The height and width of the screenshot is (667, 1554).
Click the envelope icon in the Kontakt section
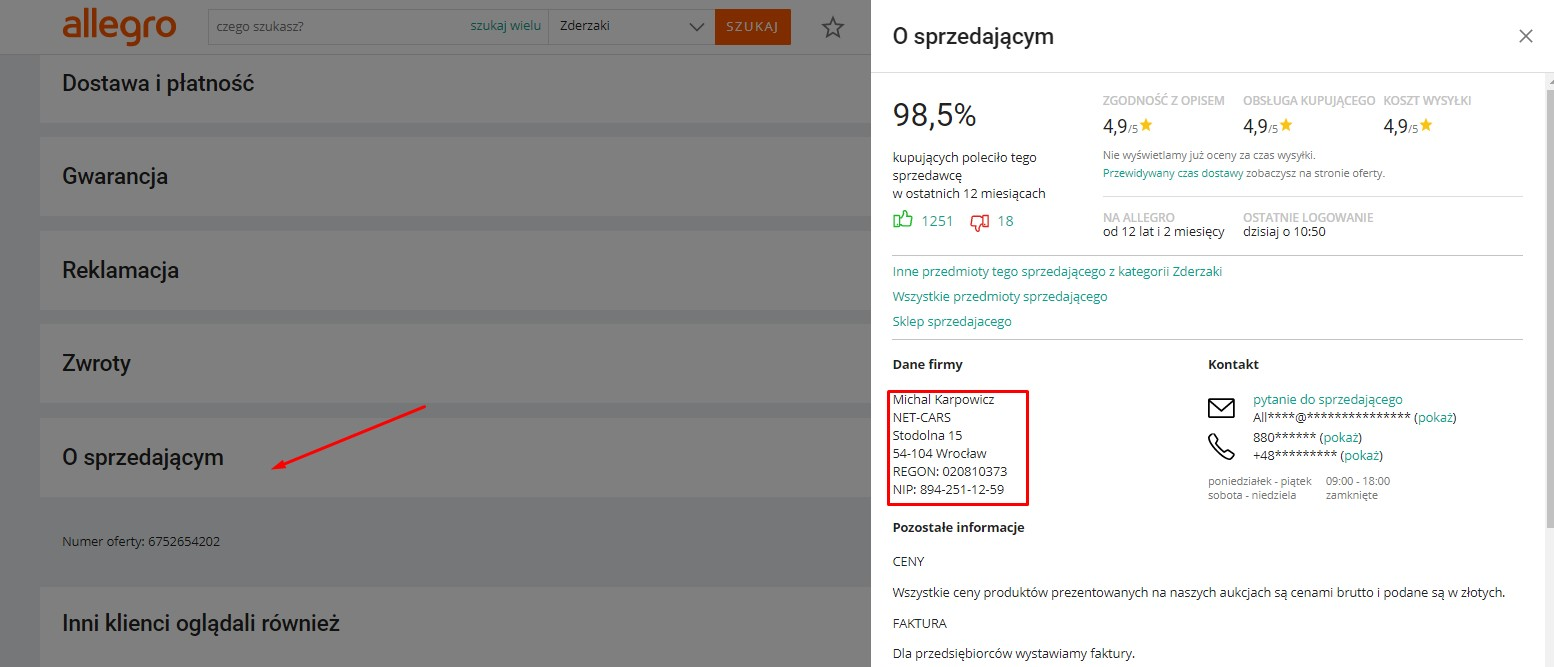[x=1221, y=407]
